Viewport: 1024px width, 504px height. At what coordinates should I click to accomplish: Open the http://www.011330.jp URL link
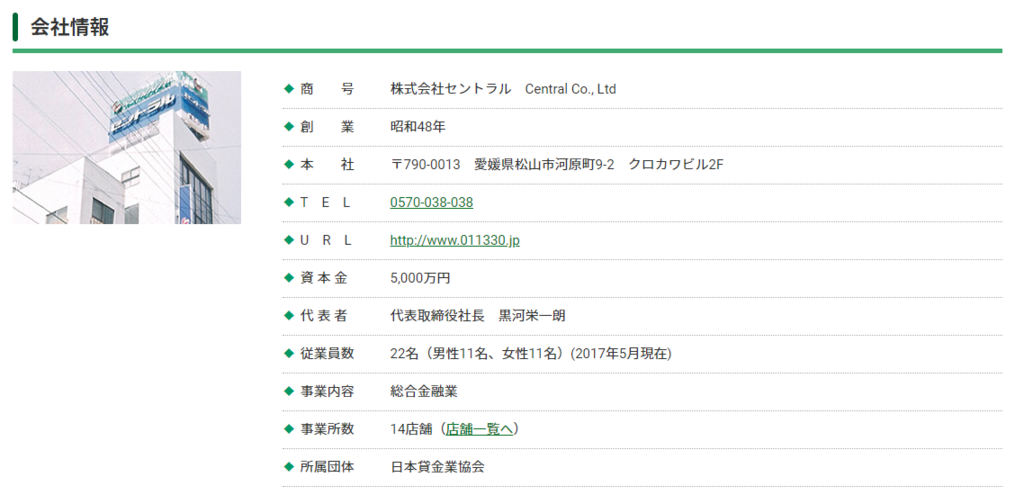click(455, 240)
